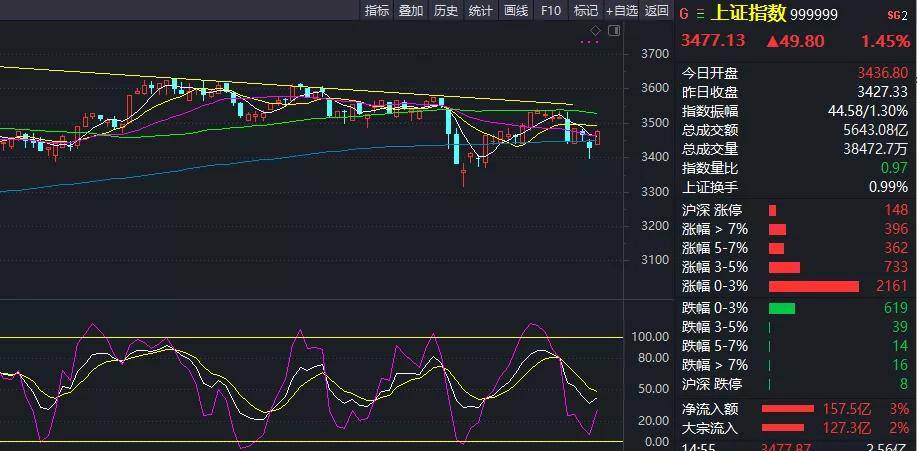Viewport: 917px width, 451px height.
Task: Click the 净流入额 red inflow bar
Action: tap(788, 409)
